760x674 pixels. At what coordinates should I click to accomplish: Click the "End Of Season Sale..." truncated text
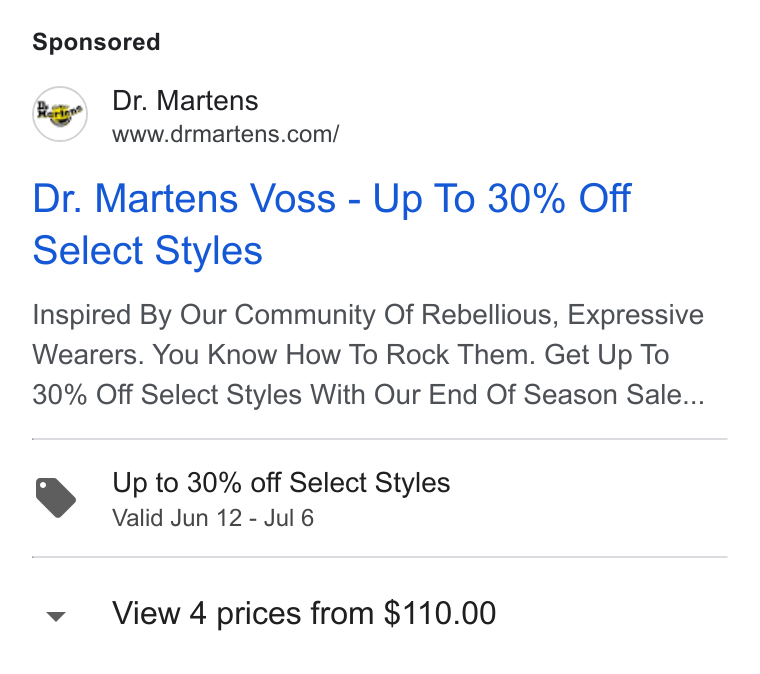point(566,394)
